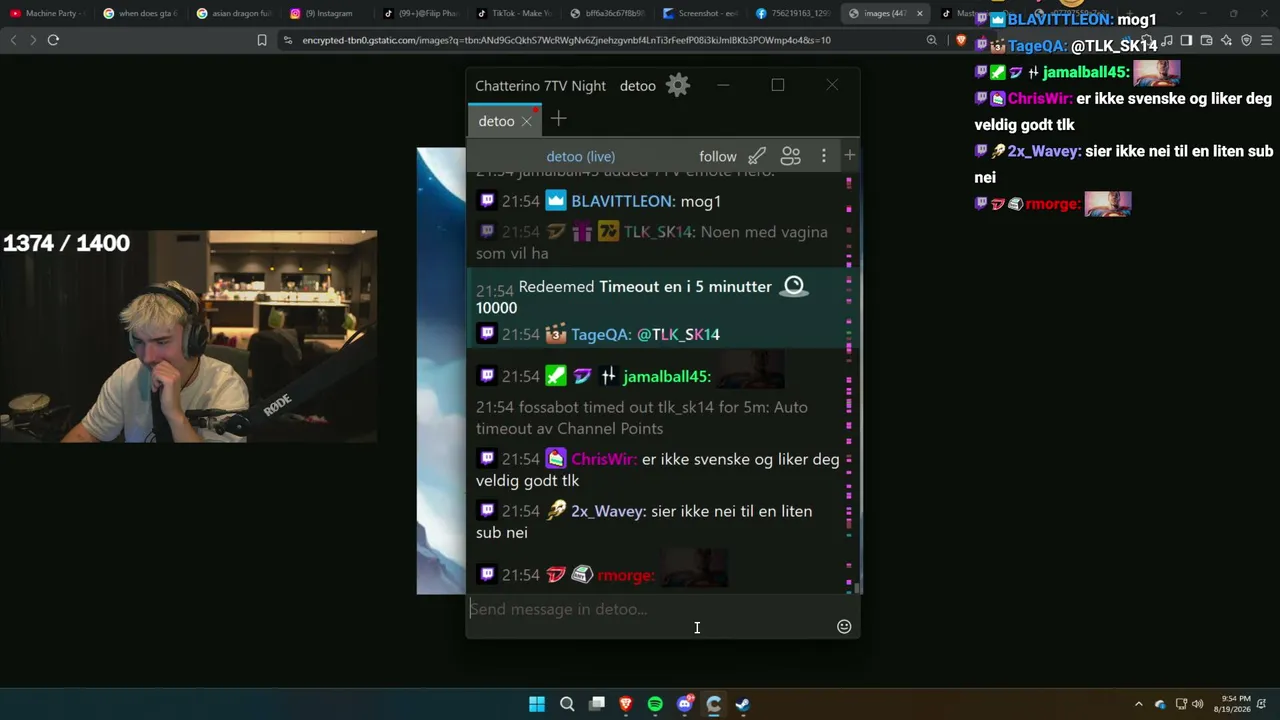Screen dimensions: 1280x720
Task: Switch to the 'when does gta 6' tab
Action: 140,13
